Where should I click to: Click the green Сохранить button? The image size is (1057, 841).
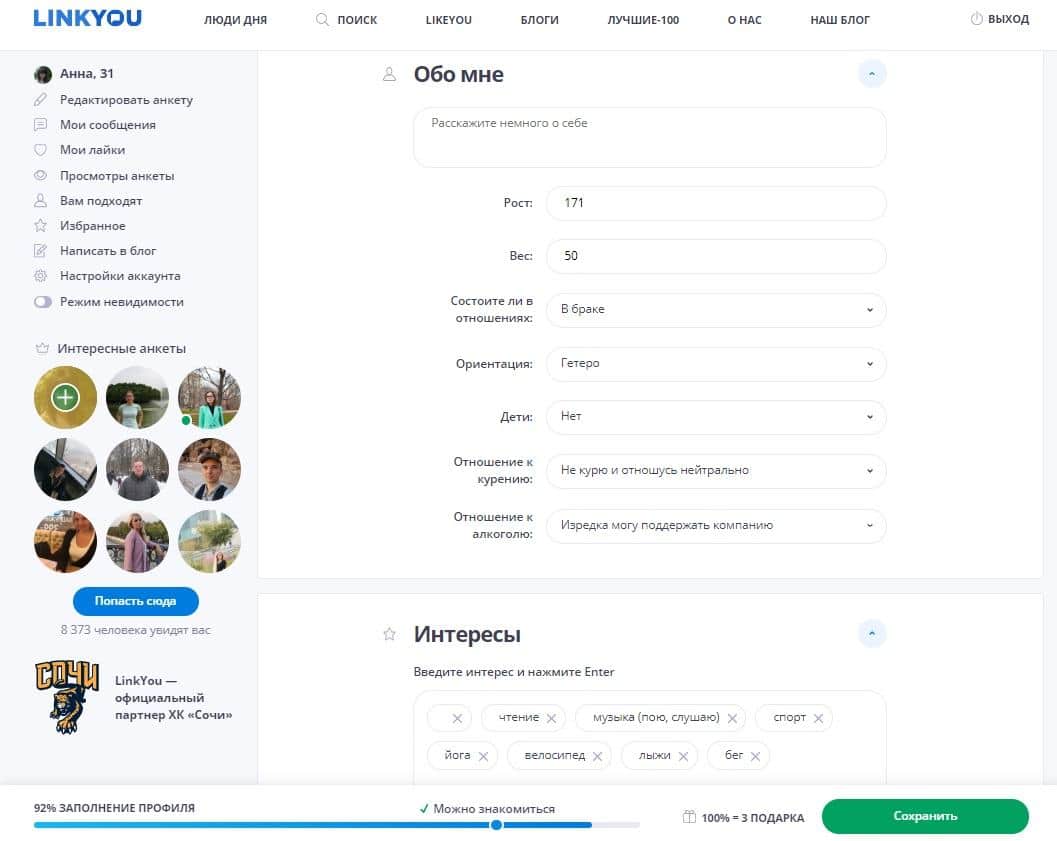tap(924, 816)
